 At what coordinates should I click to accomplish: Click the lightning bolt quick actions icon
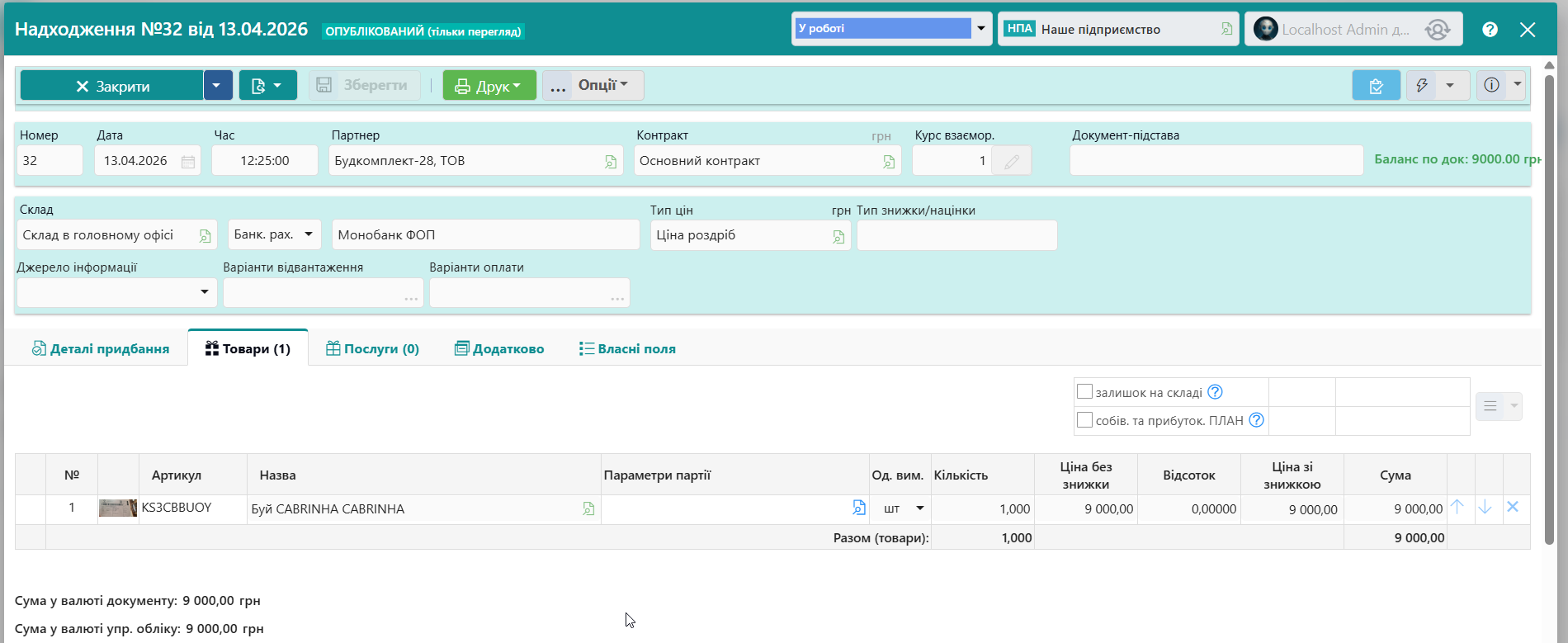point(1422,85)
